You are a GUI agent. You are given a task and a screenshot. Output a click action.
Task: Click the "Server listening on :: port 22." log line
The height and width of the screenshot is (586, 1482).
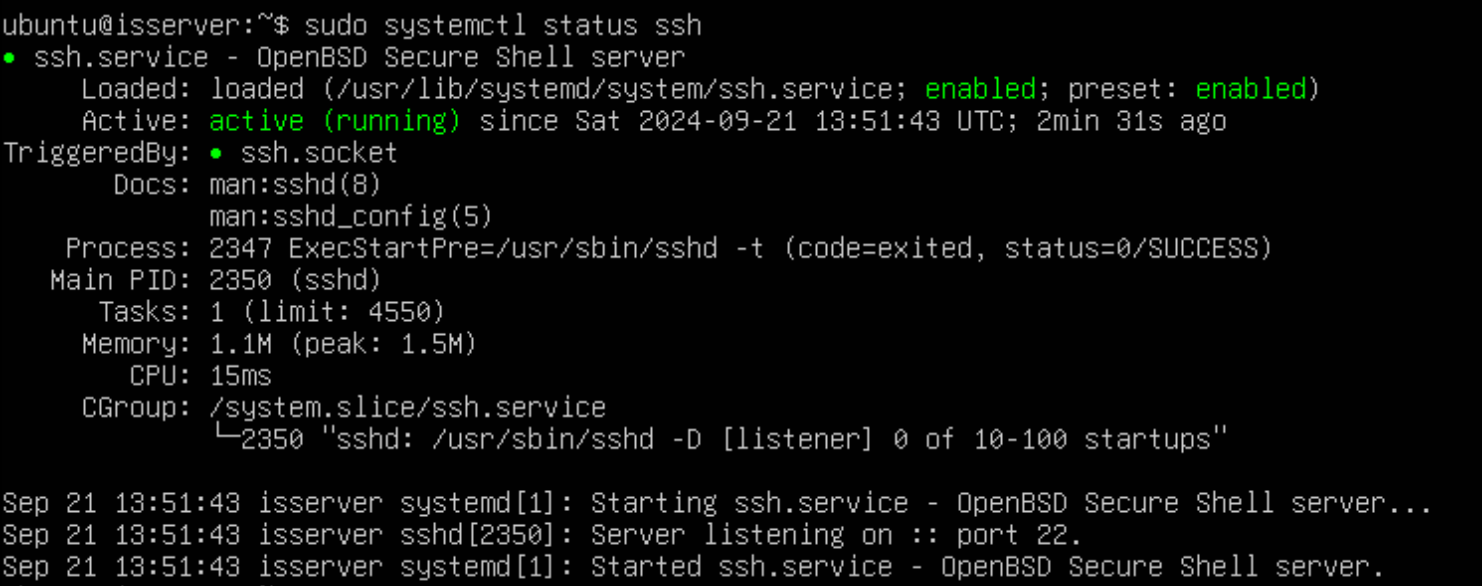click(x=836, y=535)
